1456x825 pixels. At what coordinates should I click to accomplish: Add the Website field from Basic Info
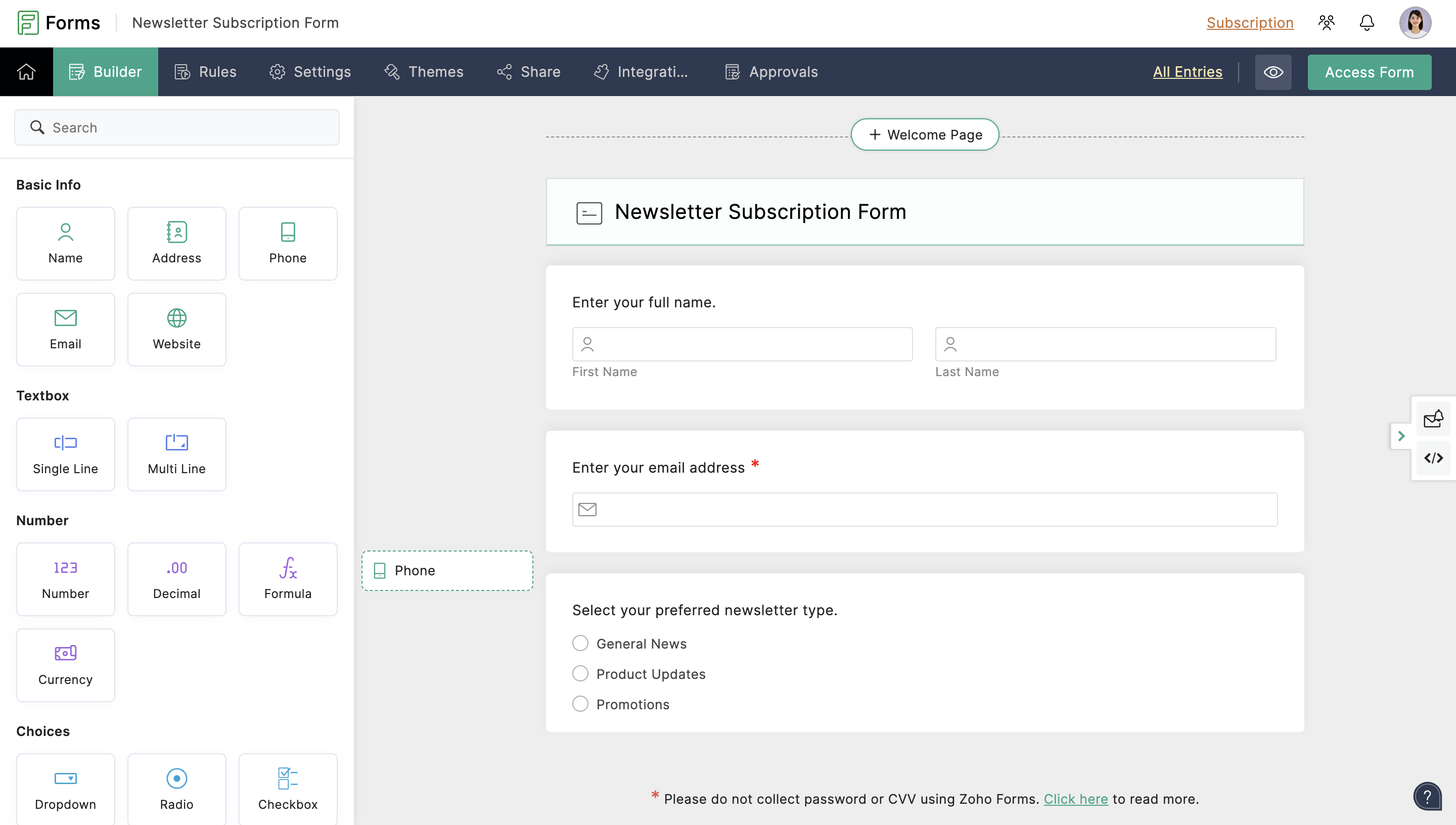point(177,329)
